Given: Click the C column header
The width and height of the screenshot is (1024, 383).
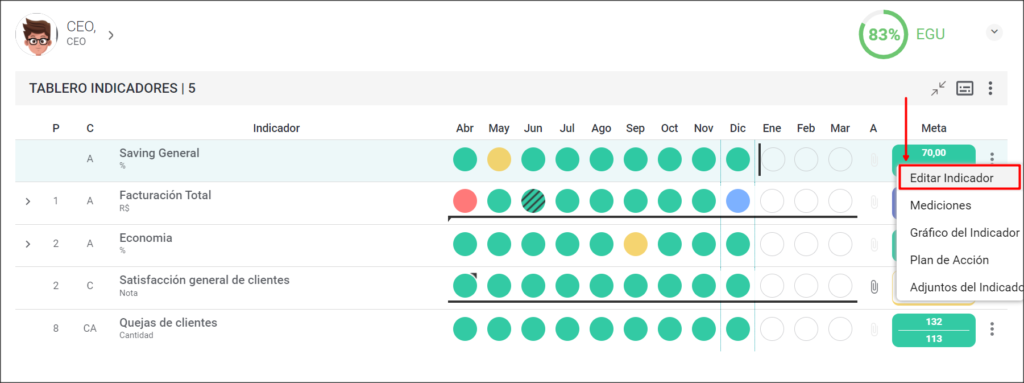Looking at the screenshot, I should (90, 128).
